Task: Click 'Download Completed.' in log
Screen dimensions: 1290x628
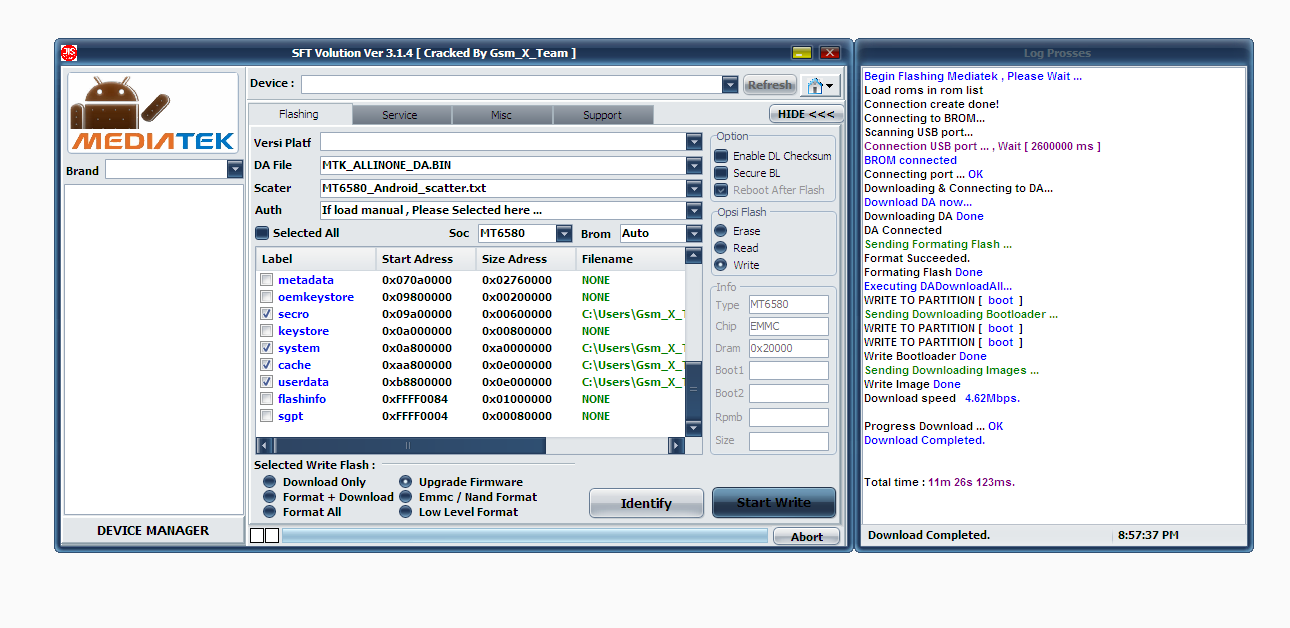Action: [x=924, y=440]
